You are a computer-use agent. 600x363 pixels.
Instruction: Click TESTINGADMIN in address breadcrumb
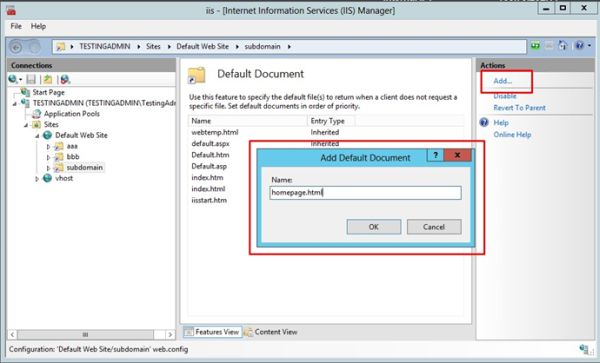(x=104, y=47)
